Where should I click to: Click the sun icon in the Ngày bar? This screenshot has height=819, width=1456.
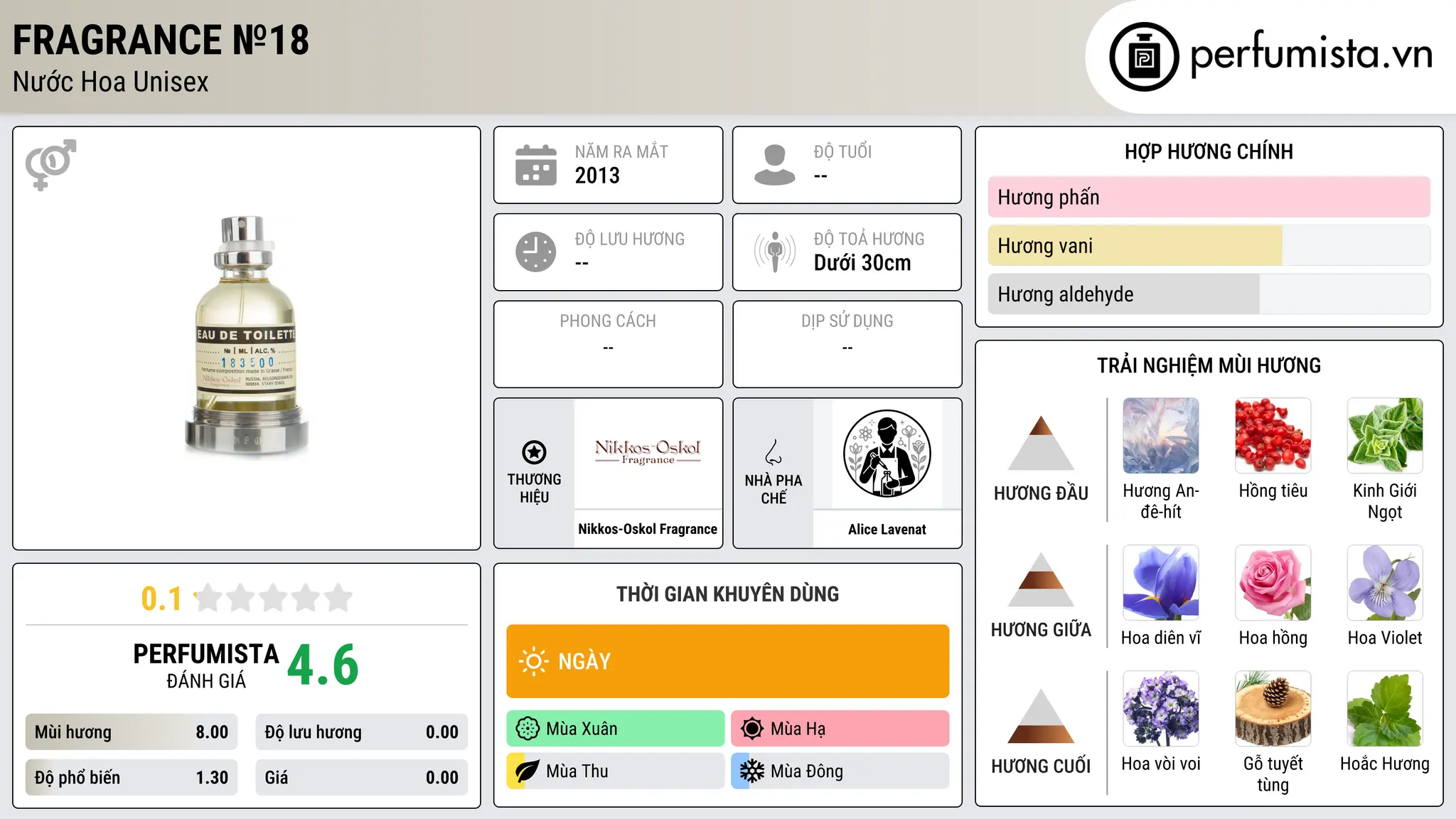coord(533,661)
